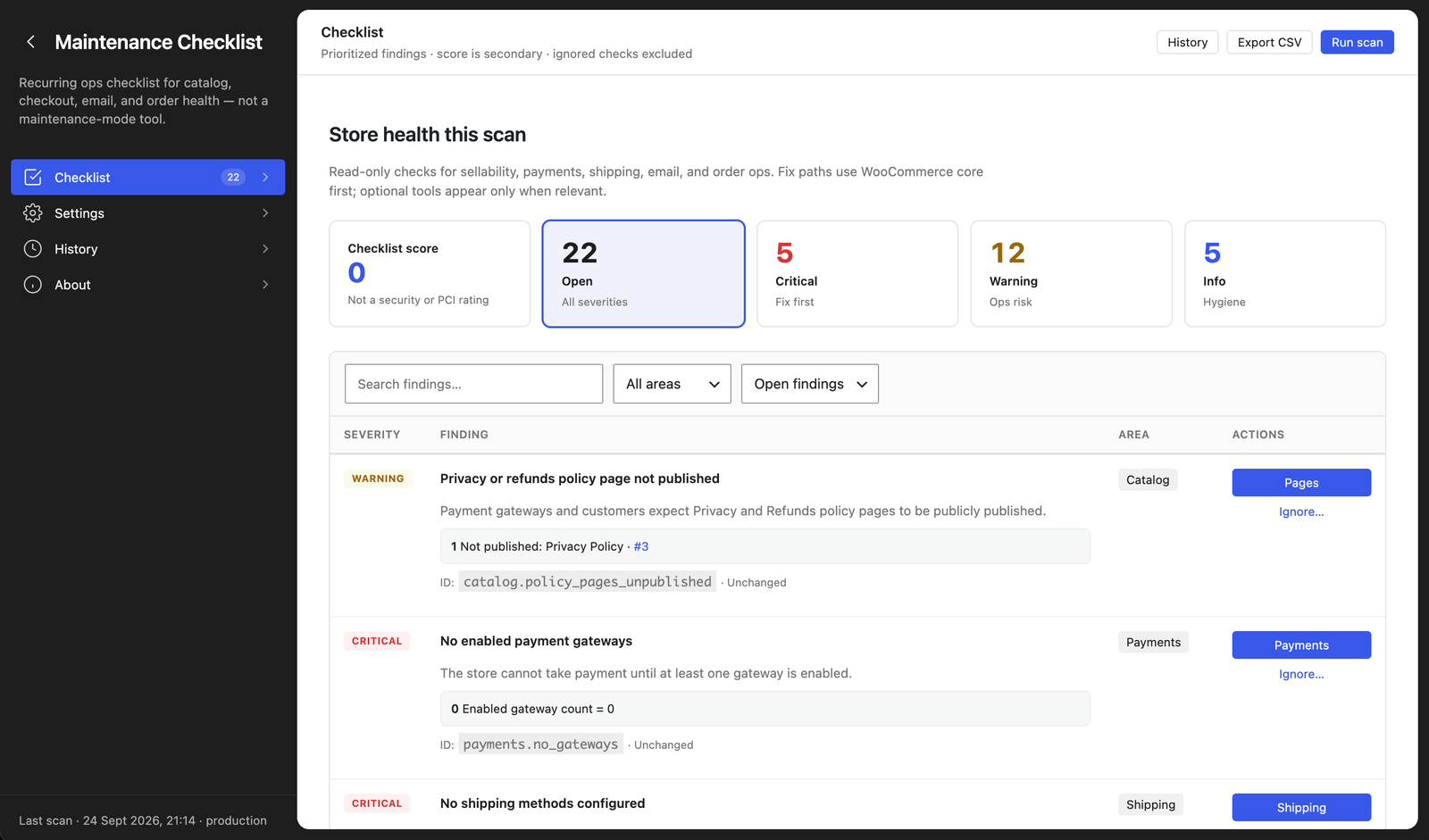Expand the Checklist row chevron

265,178
